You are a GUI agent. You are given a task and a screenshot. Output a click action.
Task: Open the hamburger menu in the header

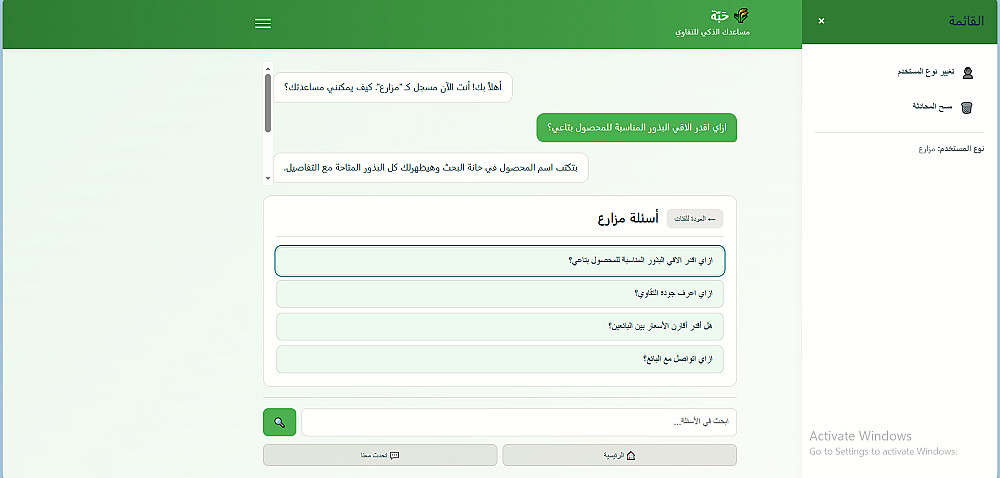click(x=263, y=24)
